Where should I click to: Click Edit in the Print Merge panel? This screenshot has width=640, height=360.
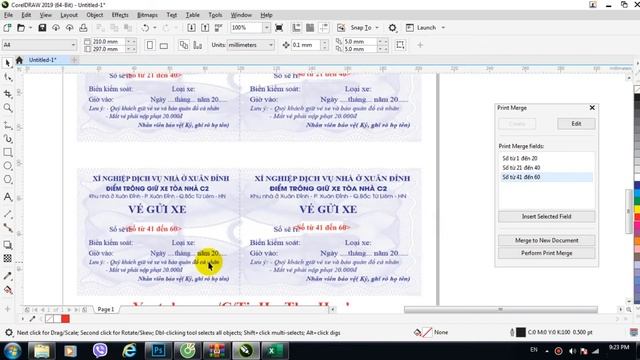(x=576, y=124)
